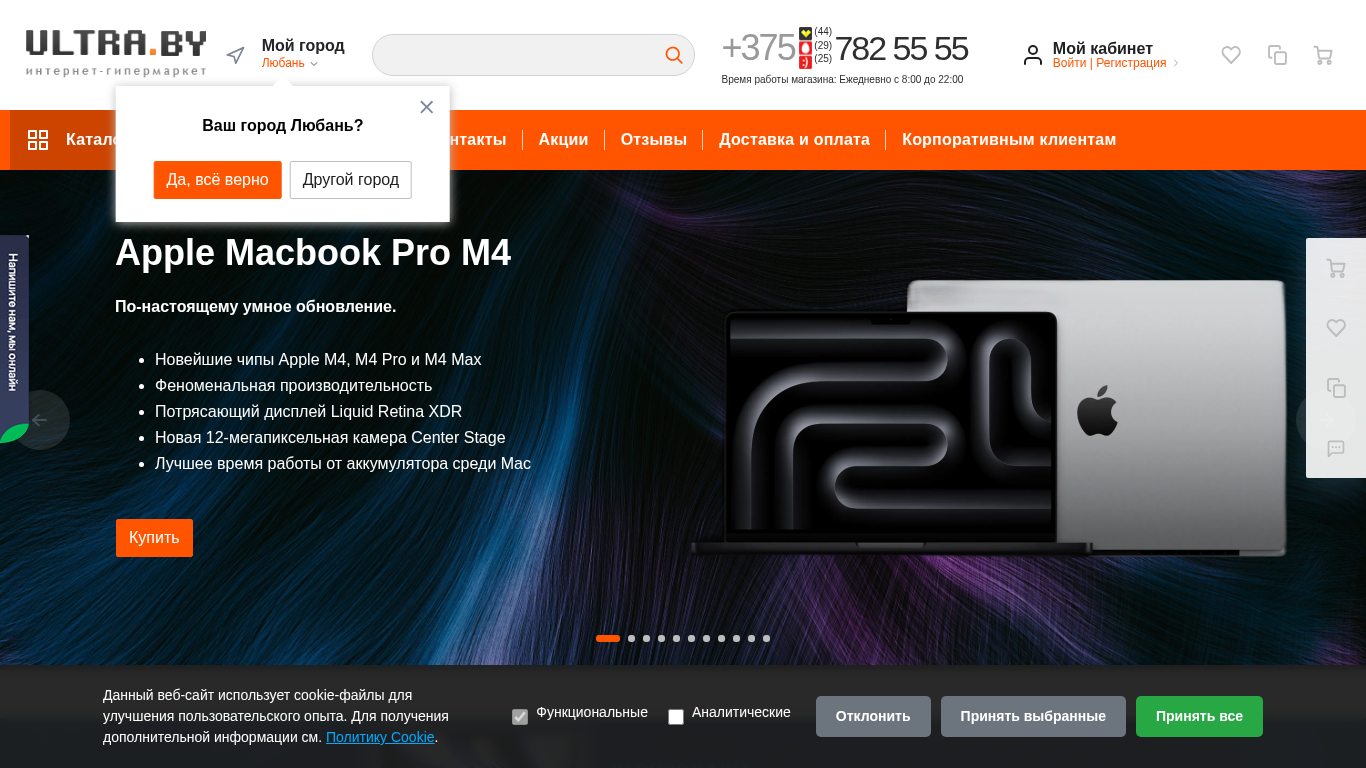This screenshot has height=768, width=1366.
Task: Click Принять все button
Action: [1199, 717]
